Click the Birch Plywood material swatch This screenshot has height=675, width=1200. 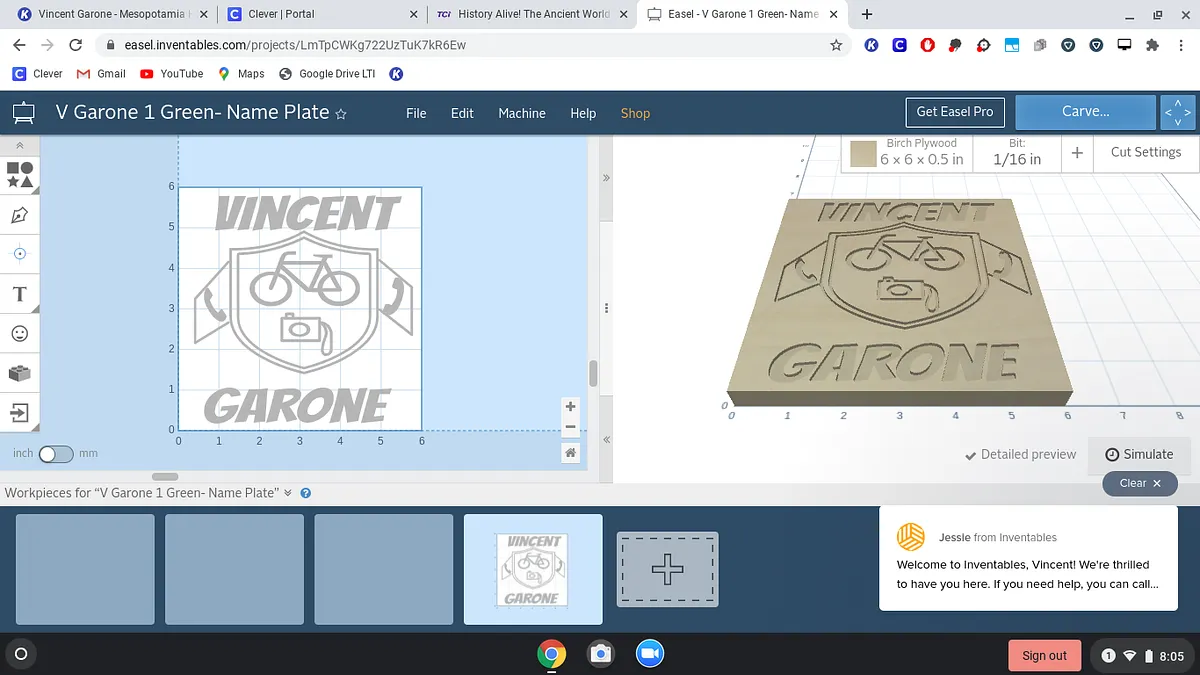(863, 153)
